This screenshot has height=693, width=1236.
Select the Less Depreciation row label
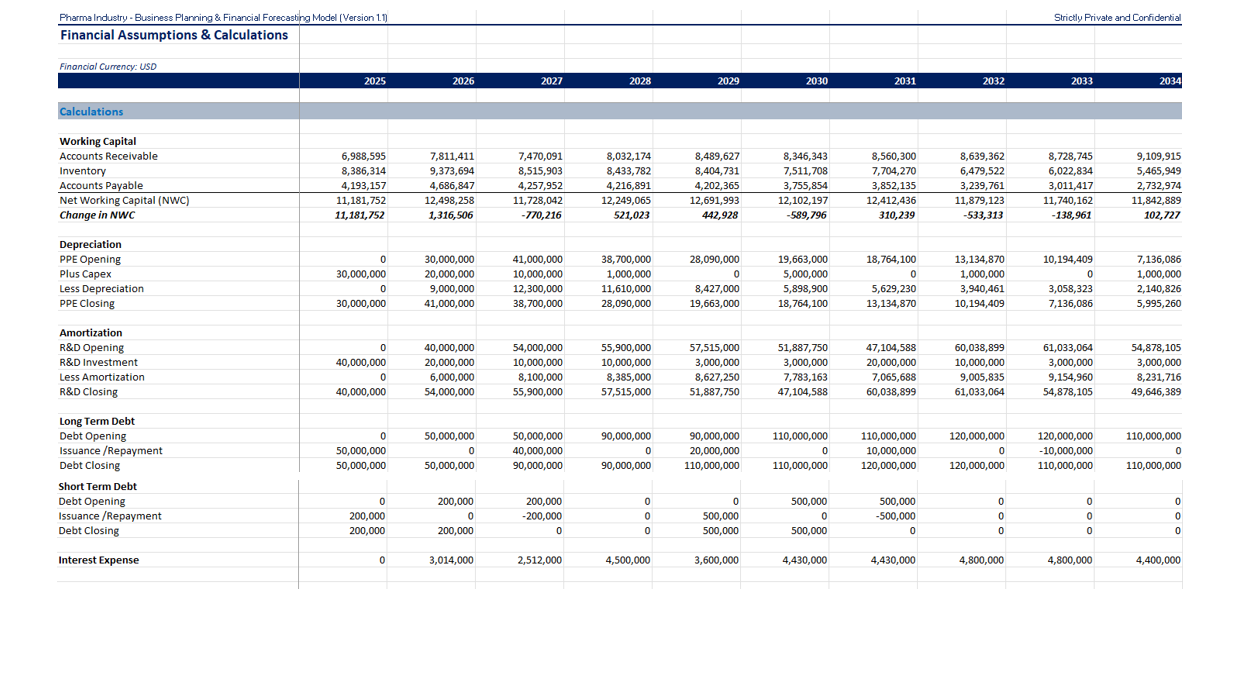101,289
